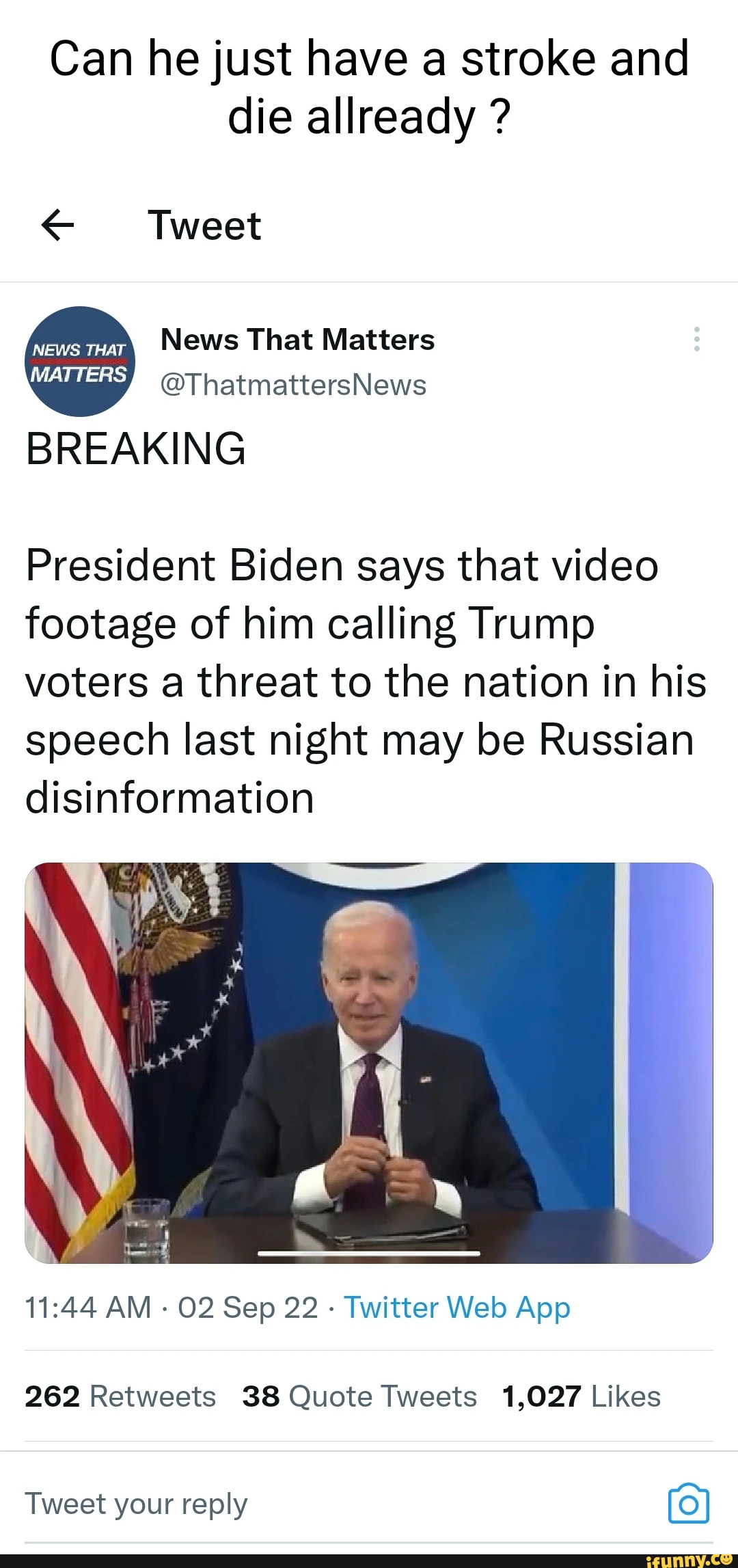View the 1,027 Likes list
This screenshot has height=1568, width=738.
[581, 1396]
